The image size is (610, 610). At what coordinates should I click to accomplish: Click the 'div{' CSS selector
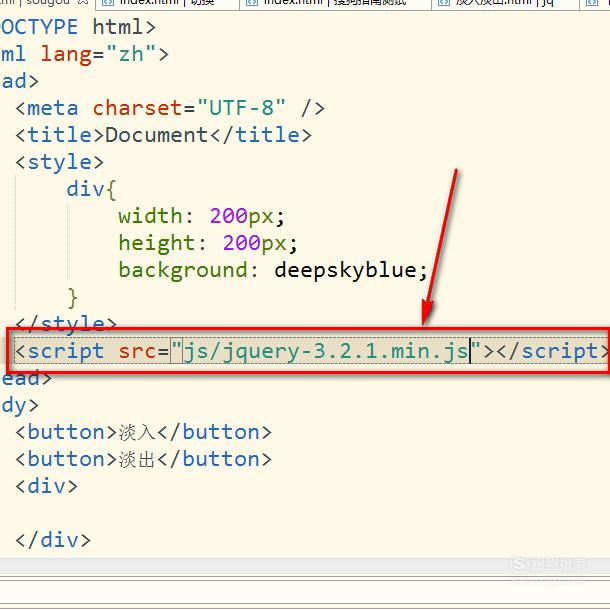point(91,189)
